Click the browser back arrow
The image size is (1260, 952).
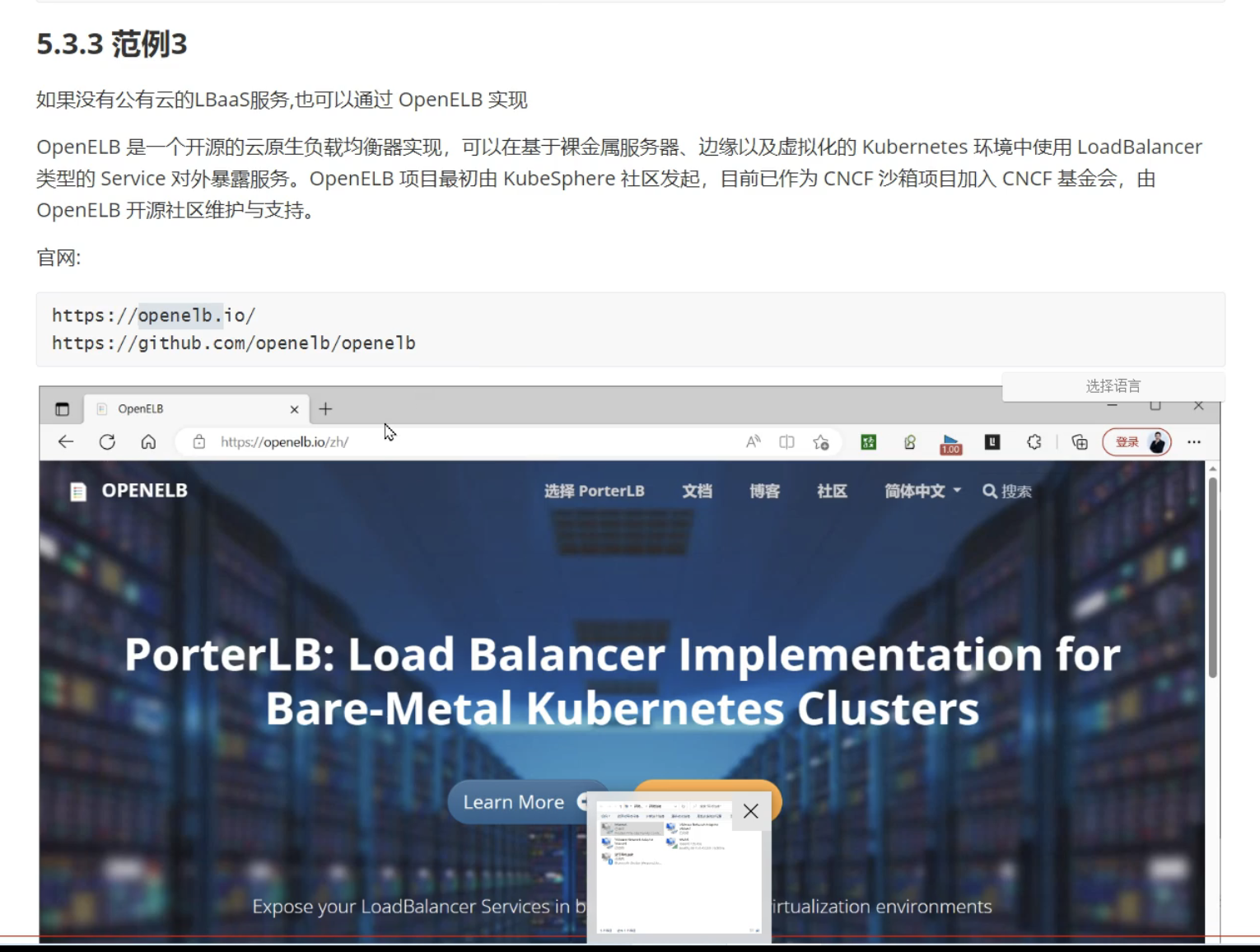[66, 442]
